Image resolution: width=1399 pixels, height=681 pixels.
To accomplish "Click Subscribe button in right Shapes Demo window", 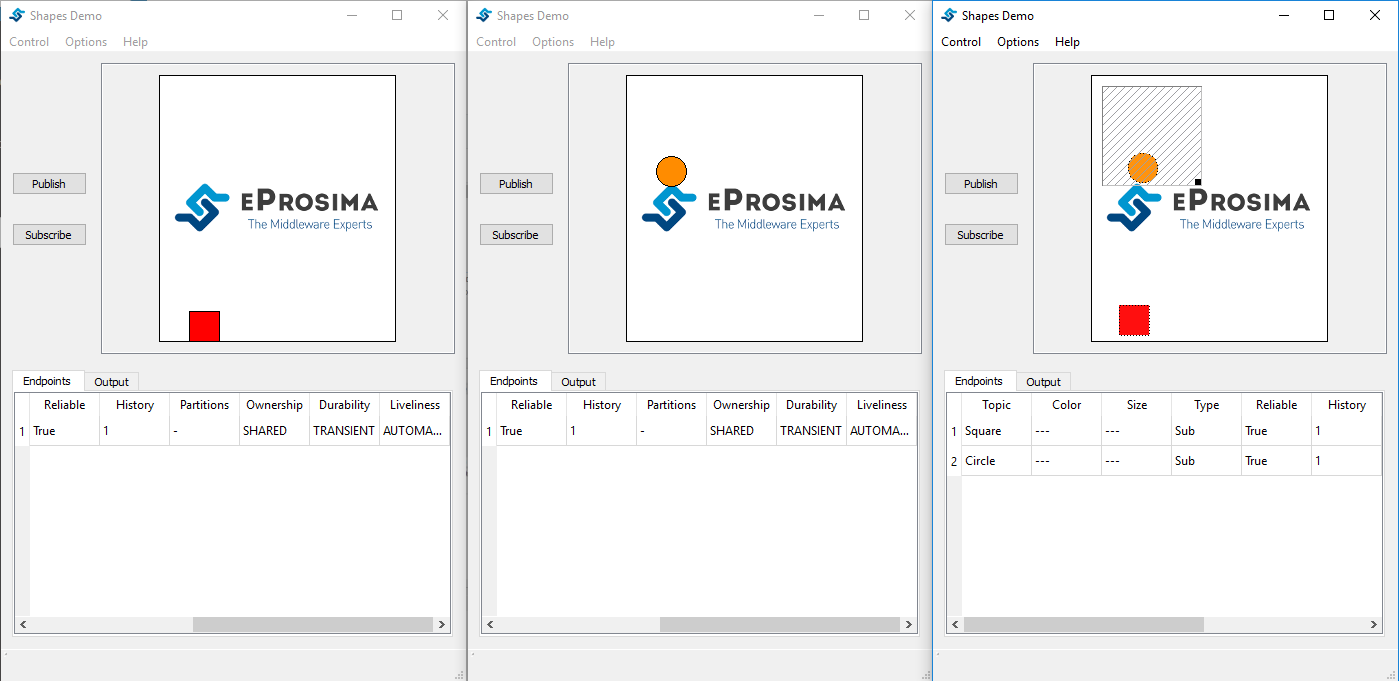I will click(x=981, y=235).
